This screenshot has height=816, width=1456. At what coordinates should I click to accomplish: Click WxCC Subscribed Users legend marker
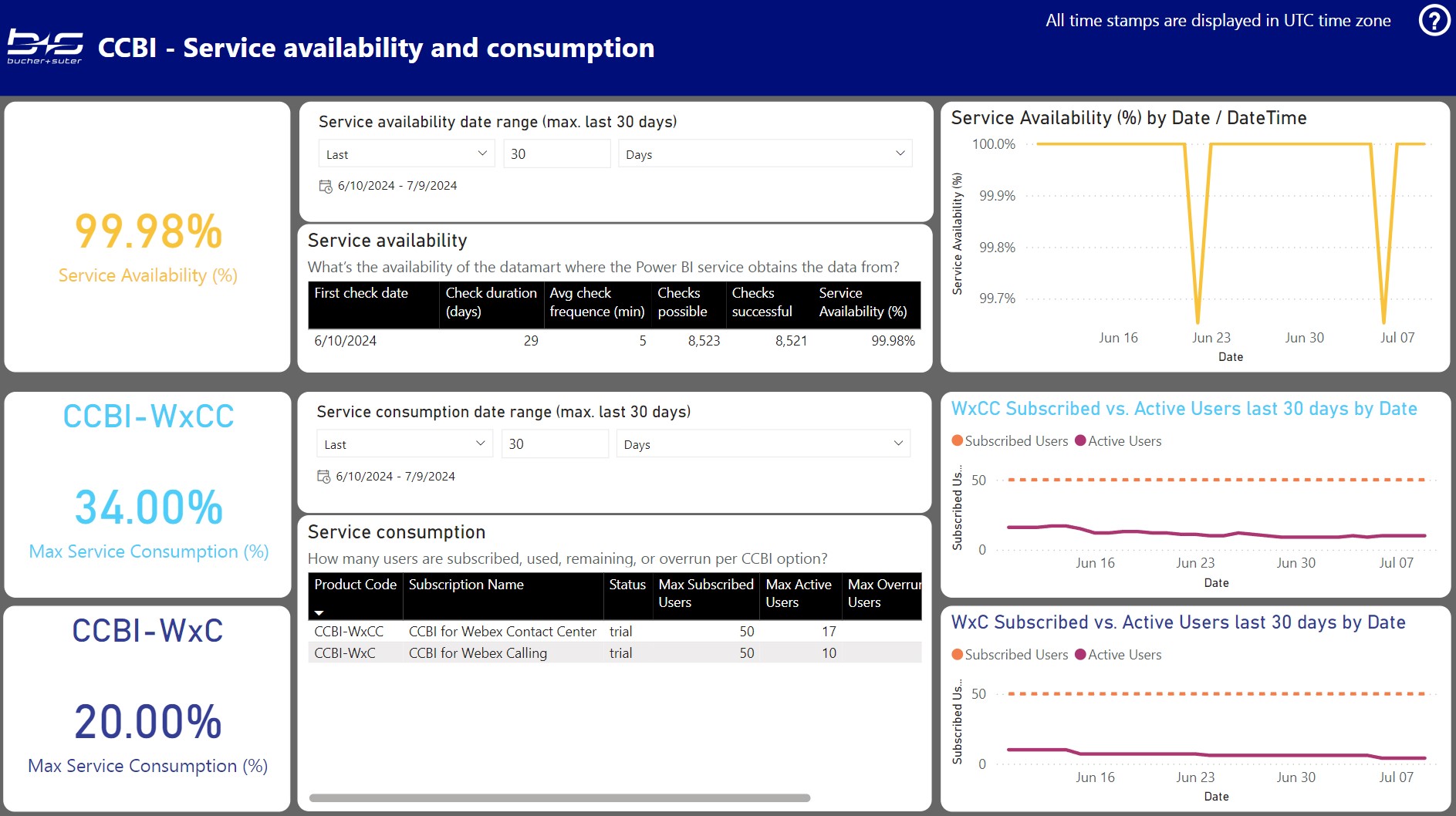click(x=958, y=440)
